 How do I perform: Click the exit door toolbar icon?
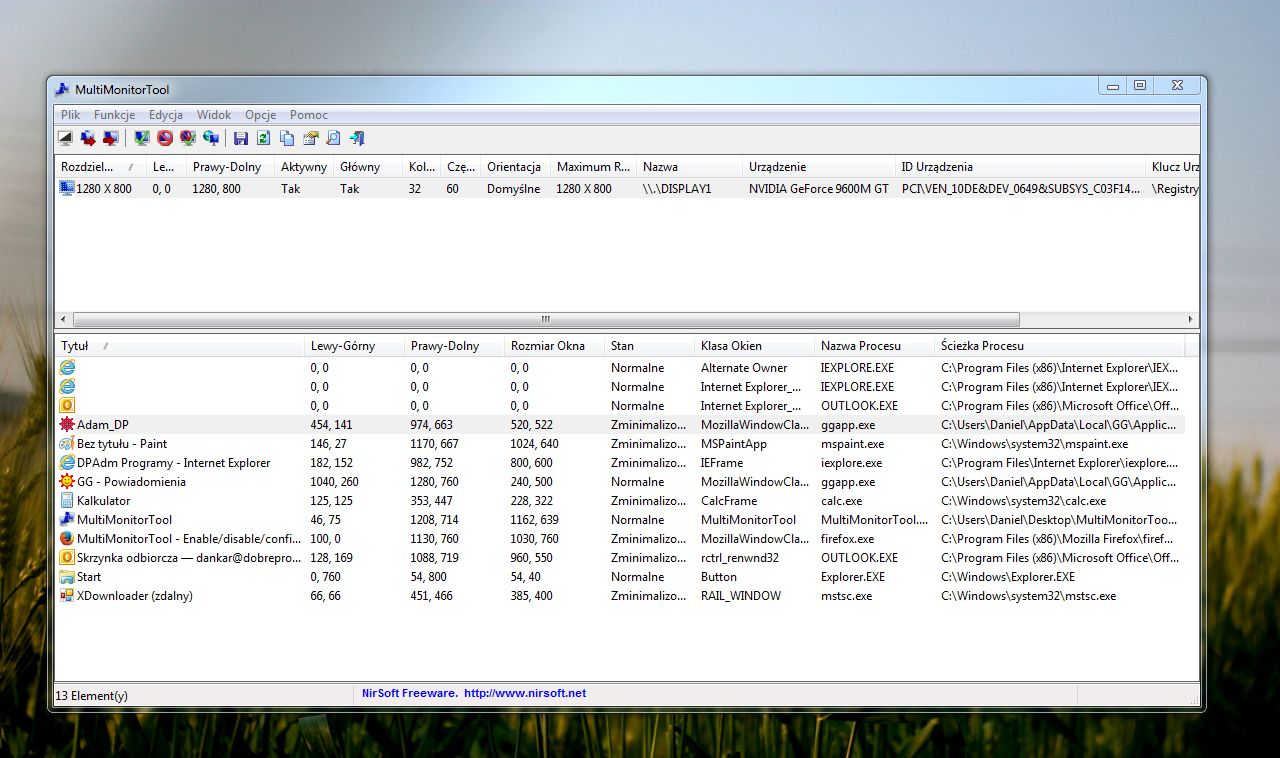click(x=357, y=138)
